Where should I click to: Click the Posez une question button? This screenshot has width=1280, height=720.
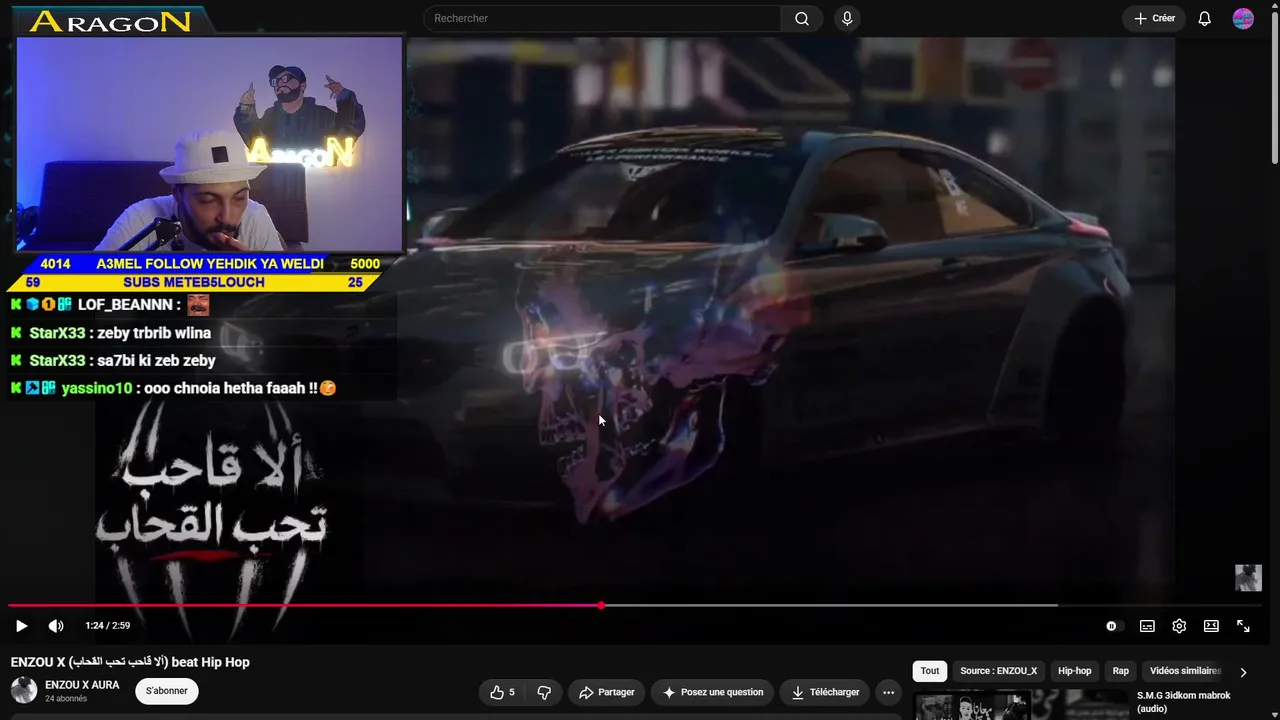click(x=713, y=692)
